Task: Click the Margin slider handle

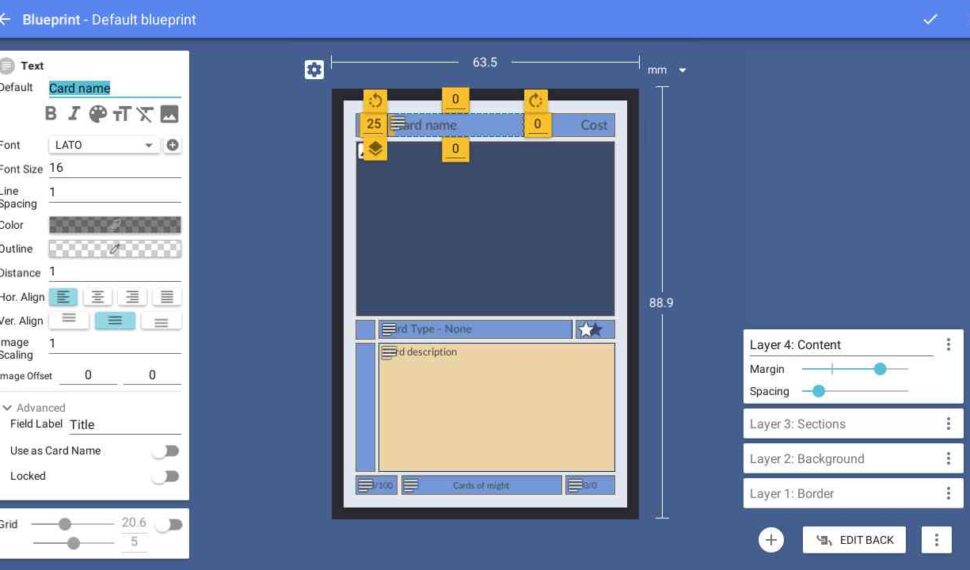Action: click(x=880, y=369)
